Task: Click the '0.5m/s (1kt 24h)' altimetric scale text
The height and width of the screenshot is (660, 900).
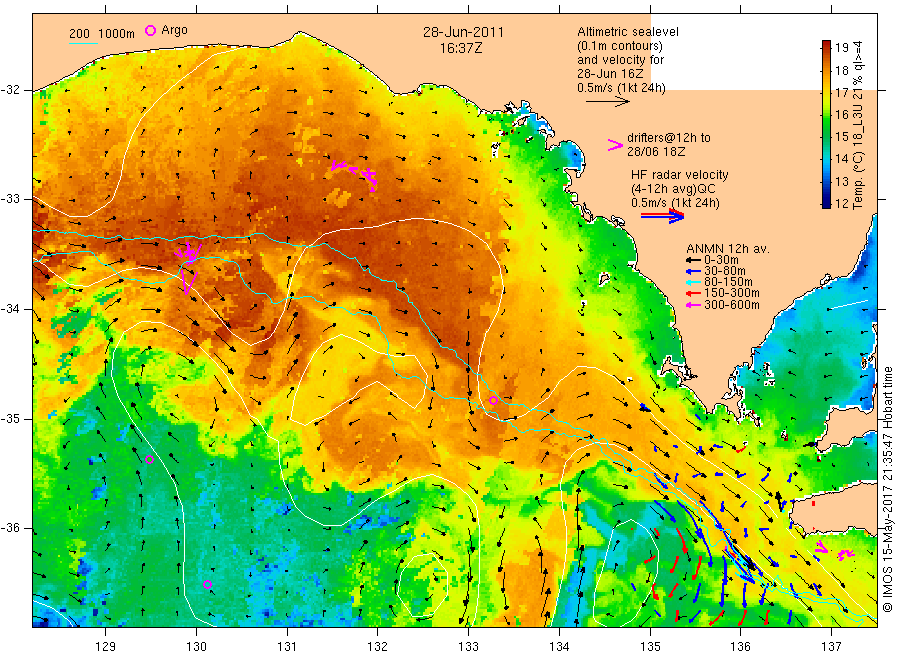Action: 622,88
